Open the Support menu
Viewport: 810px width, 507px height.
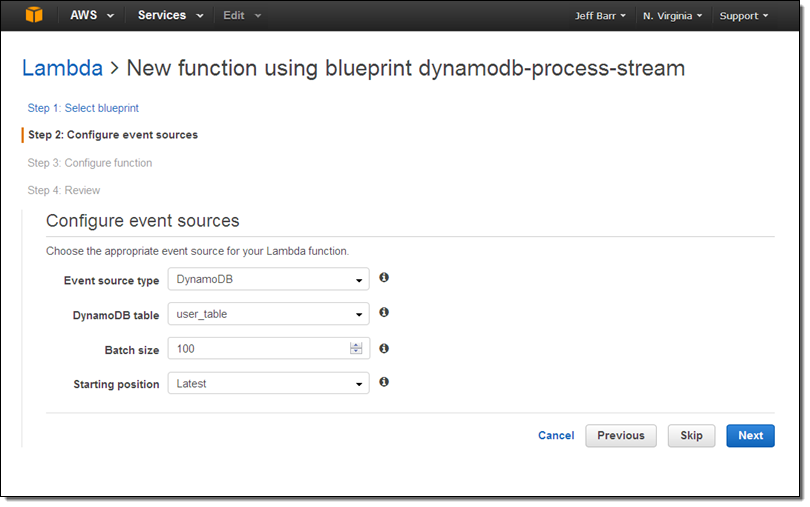tap(744, 16)
